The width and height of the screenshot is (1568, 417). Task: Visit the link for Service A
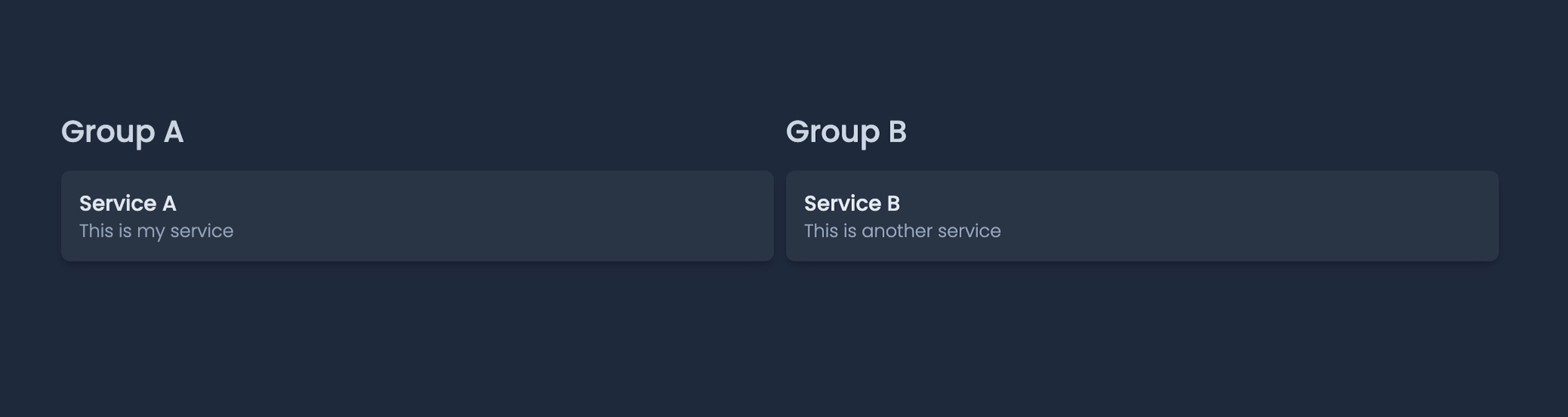click(417, 216)
